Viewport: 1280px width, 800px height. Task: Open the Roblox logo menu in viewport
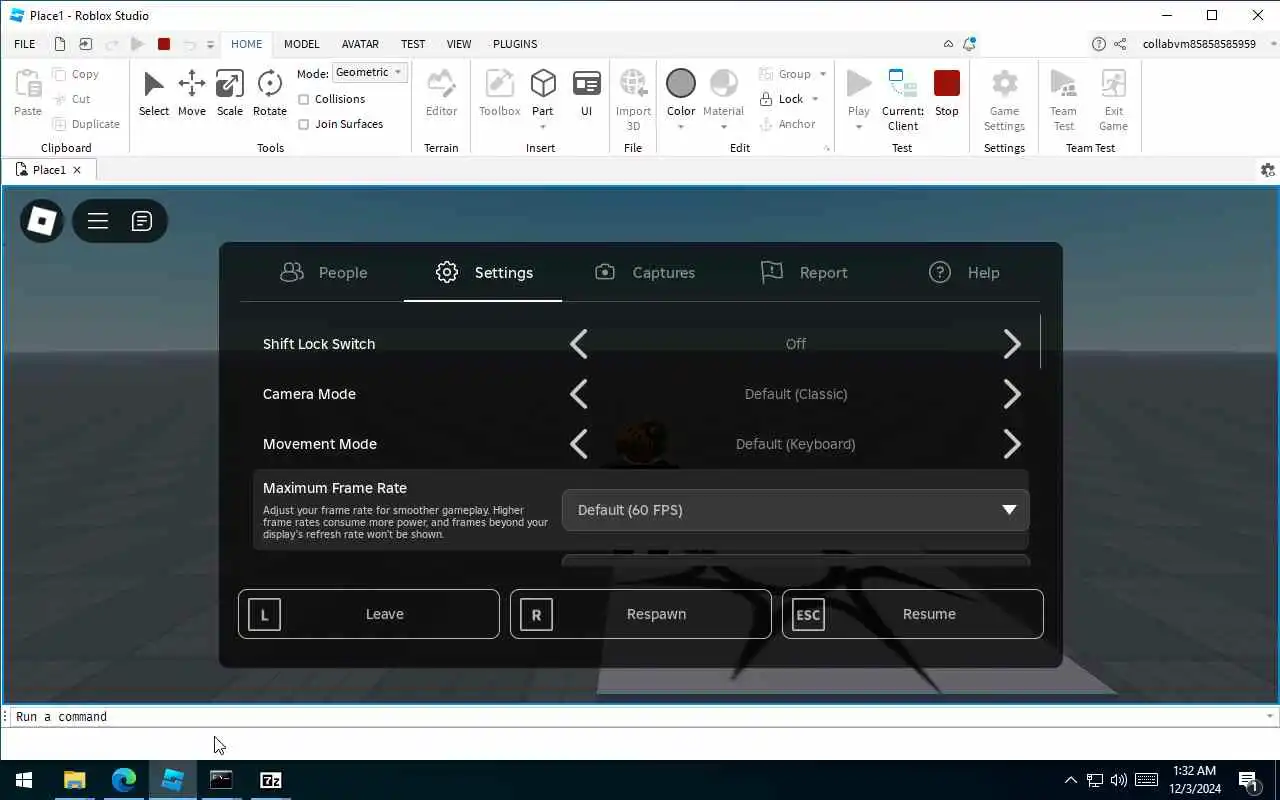pos(42,220)
